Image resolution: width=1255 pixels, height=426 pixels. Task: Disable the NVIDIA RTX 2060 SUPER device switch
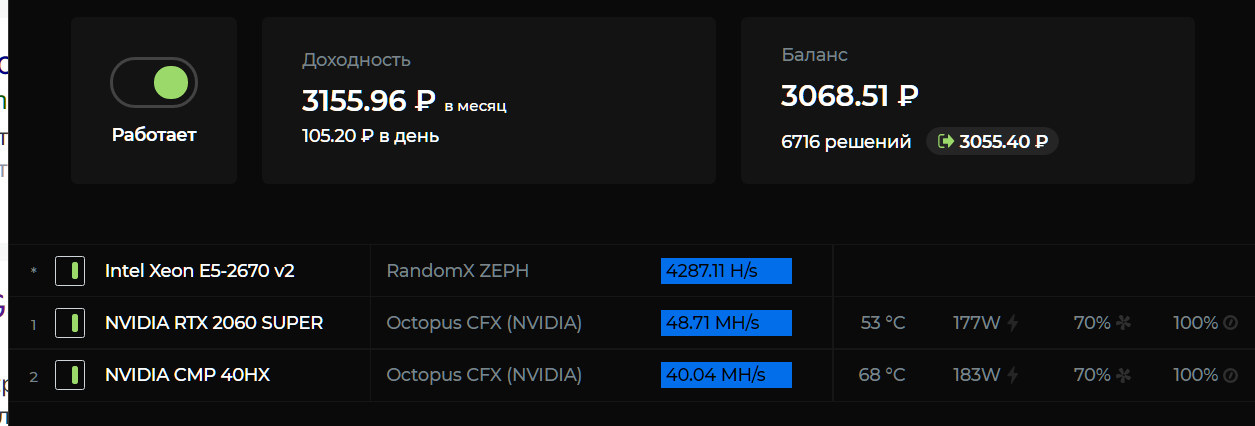coord(70,323)
